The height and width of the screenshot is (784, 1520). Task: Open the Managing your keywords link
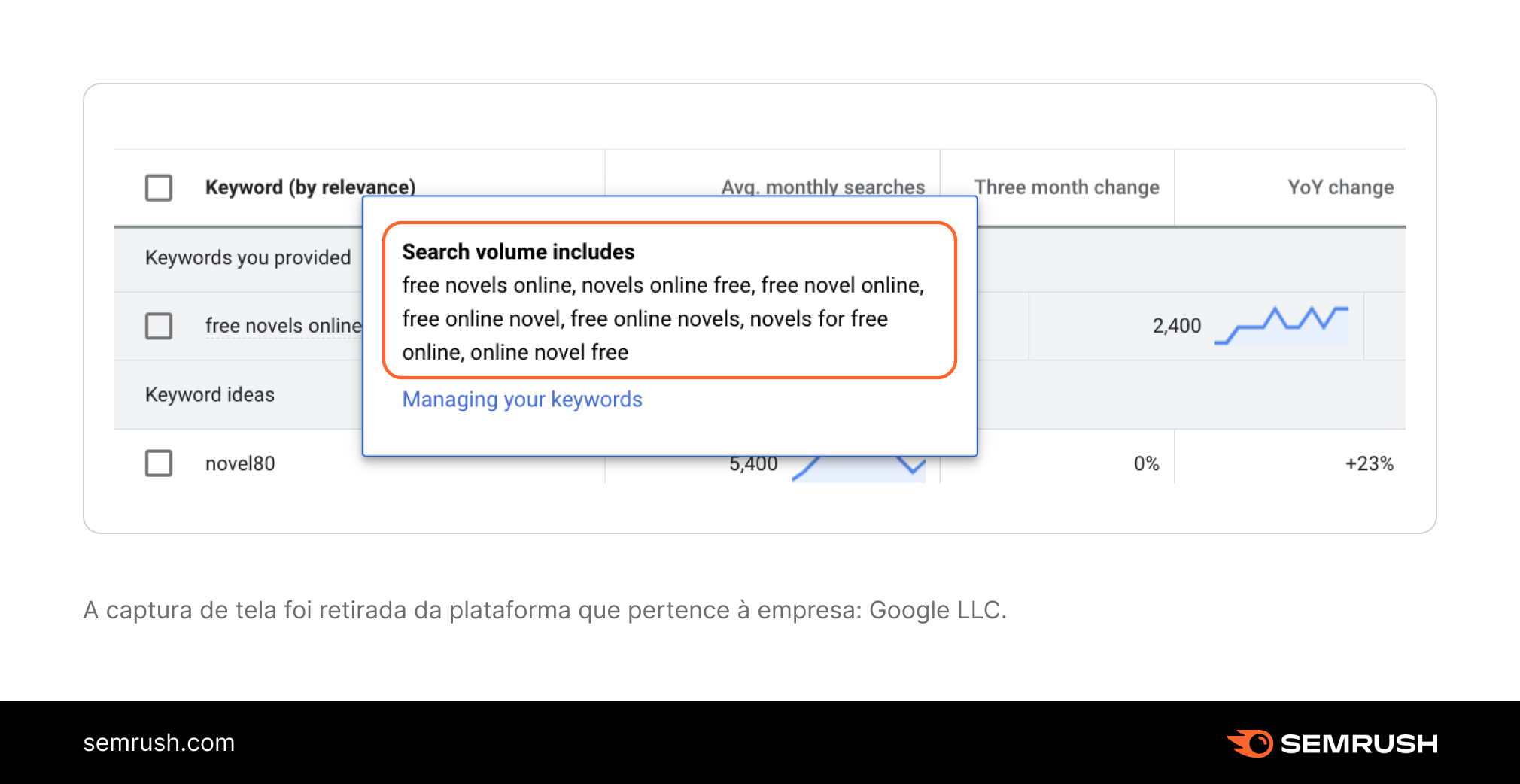coord(521,400)
